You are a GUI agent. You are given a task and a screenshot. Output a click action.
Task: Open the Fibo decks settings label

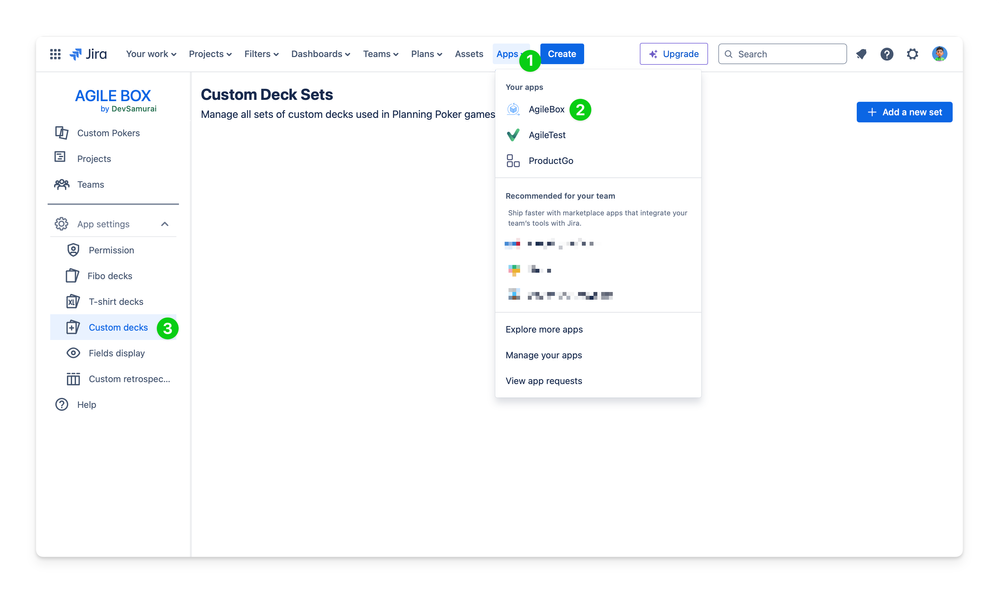pos(110,276)
